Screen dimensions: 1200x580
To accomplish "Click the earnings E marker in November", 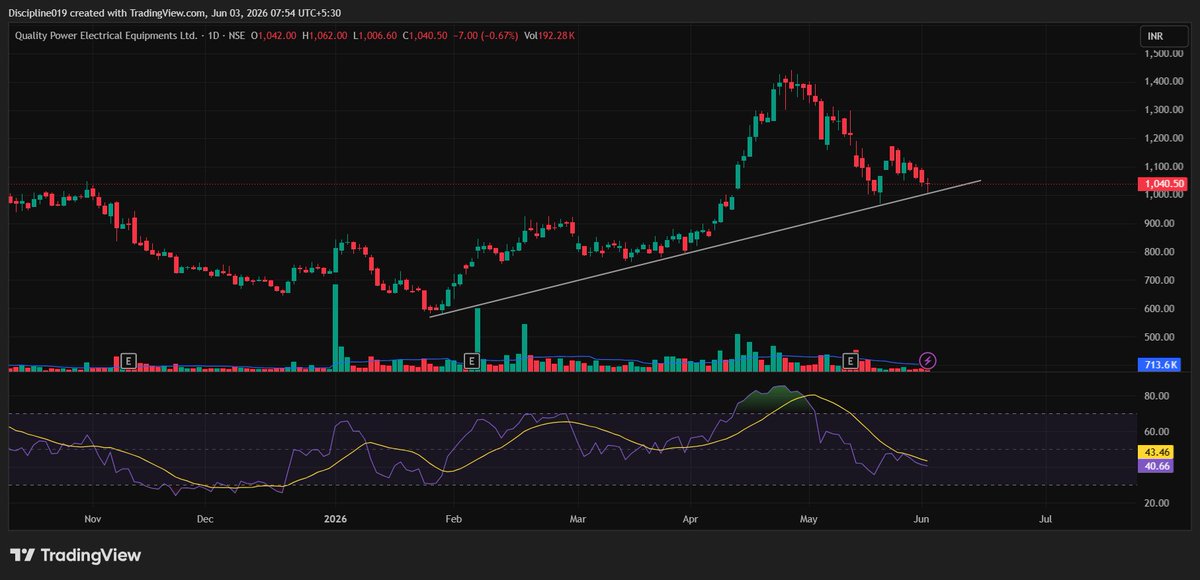I will click(x=127, y=360).
